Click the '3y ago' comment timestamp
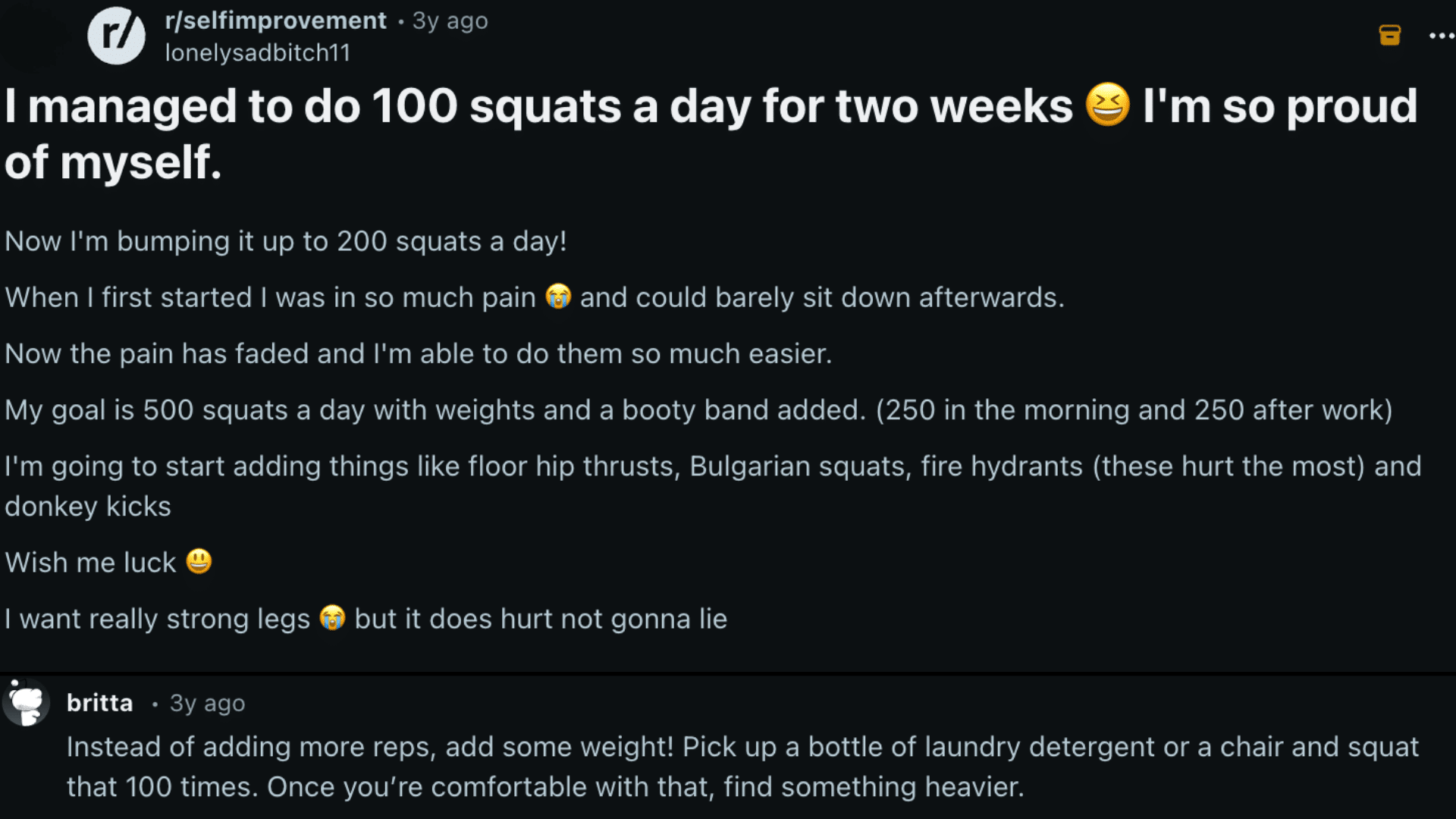Image resolution: width=1456 pixels, height=819 pixels. [x=206, y=702]
